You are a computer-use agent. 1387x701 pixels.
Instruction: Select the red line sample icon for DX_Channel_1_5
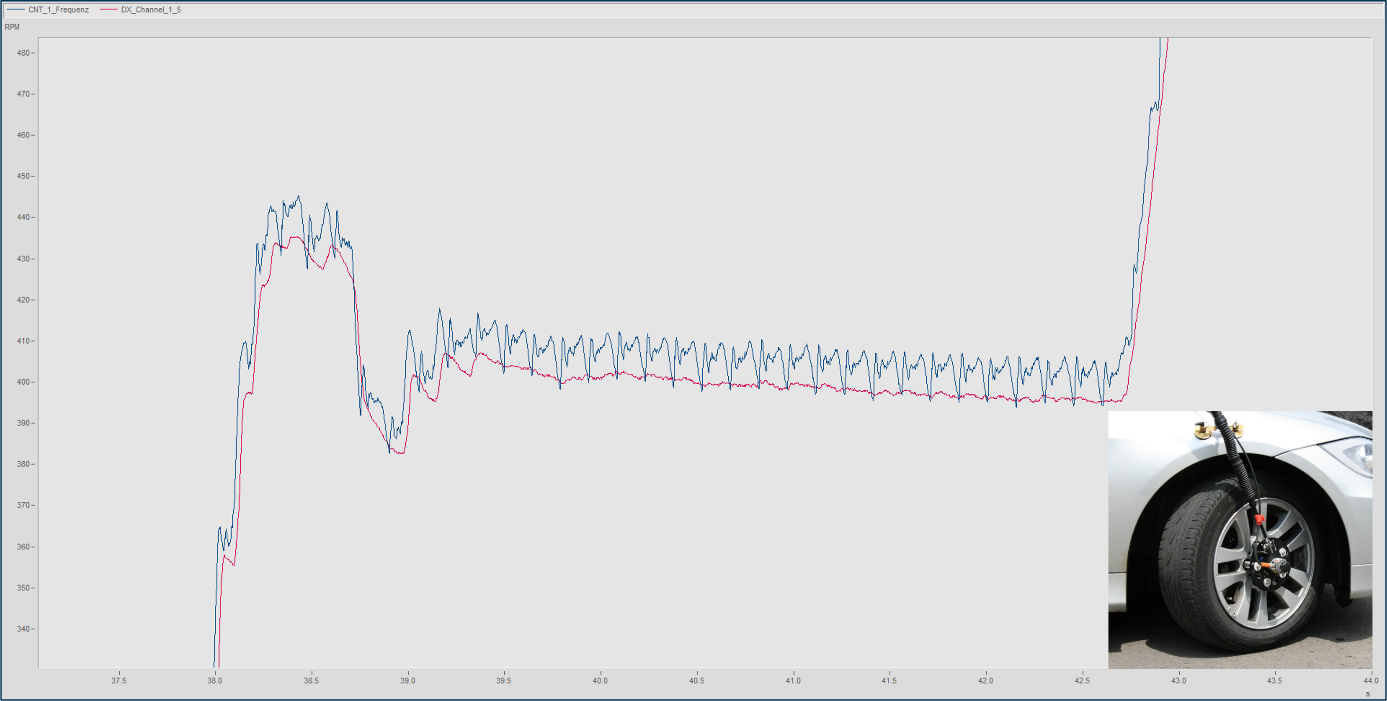(x=107, y=8)
